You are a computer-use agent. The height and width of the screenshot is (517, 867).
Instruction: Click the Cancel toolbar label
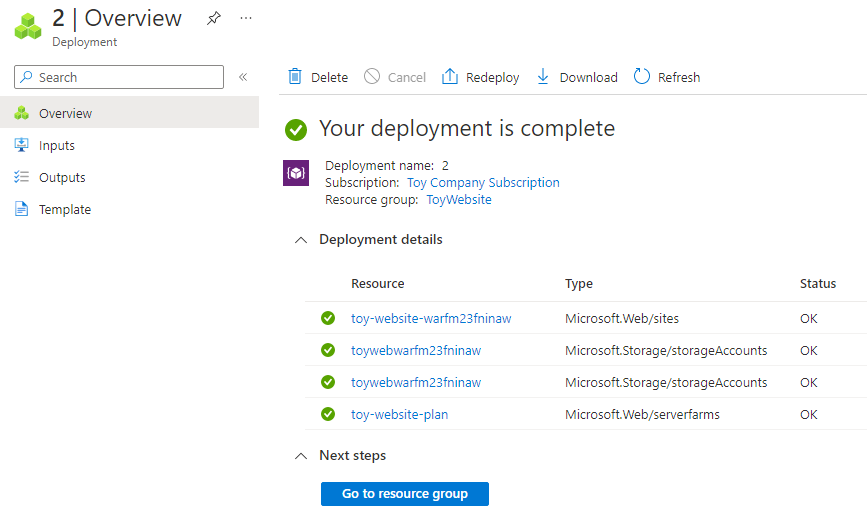(x=407, y=77)
